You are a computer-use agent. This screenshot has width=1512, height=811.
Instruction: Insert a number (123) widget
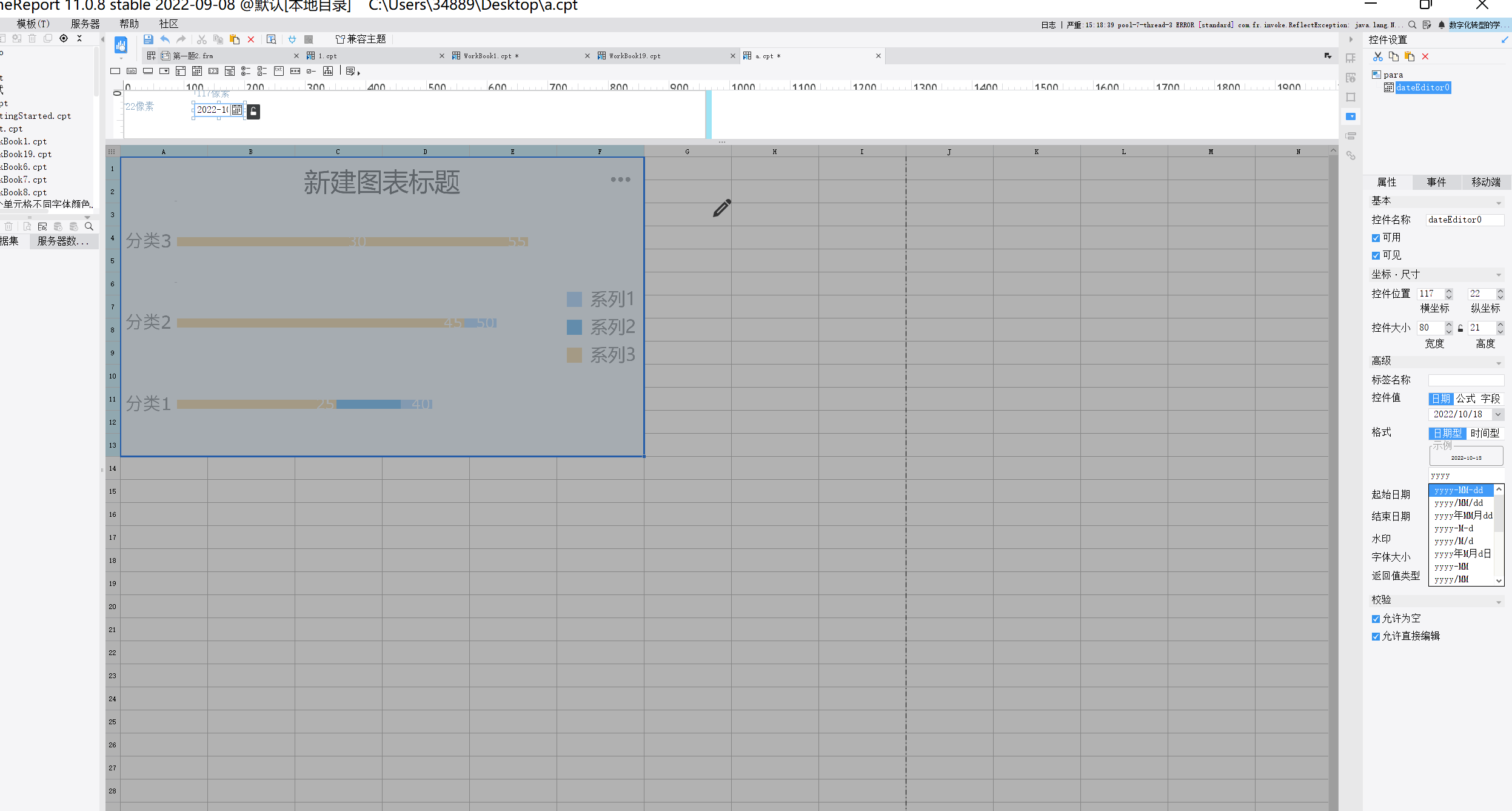[213, 71]
